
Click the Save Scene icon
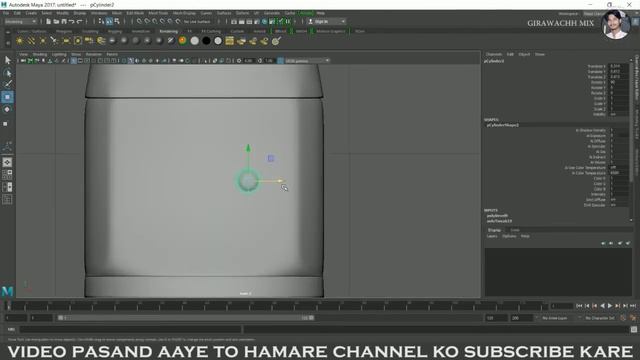coord(64,22)
